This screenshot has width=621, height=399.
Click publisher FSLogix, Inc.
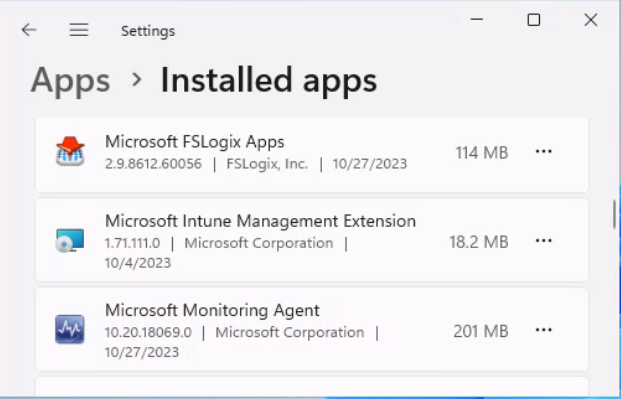[x=267, y=164]
